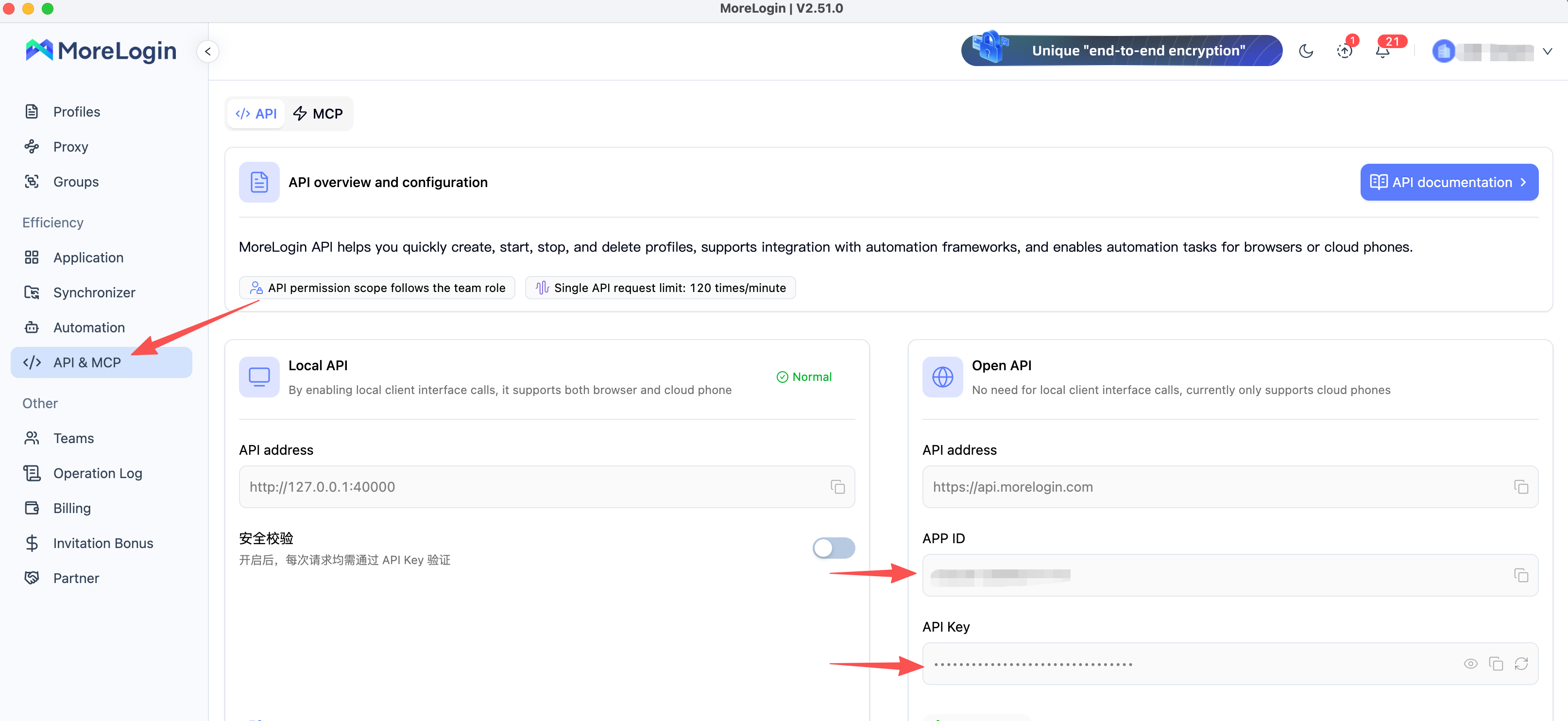The height and width of the screenshot is (721, 1568).
Task: Copy the Local API address
Action: 838,487
